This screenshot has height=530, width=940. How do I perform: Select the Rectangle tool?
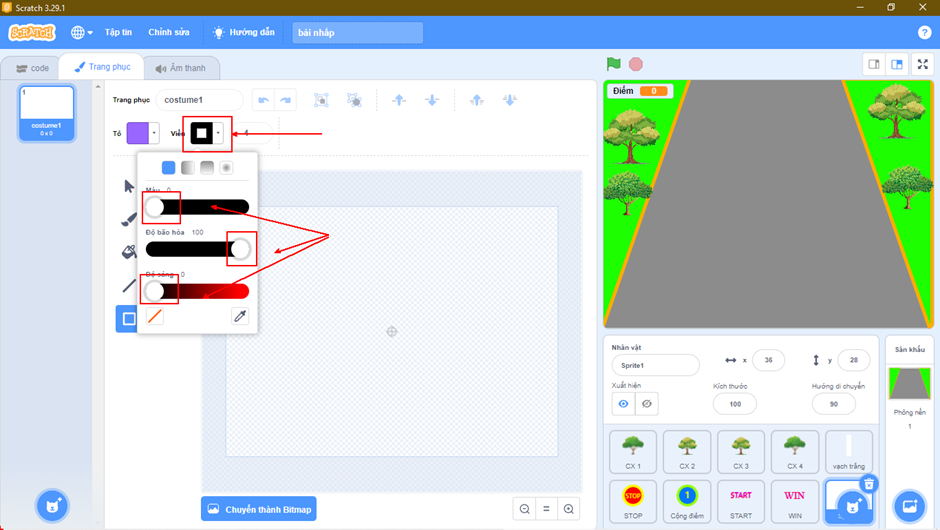(128, 319)
